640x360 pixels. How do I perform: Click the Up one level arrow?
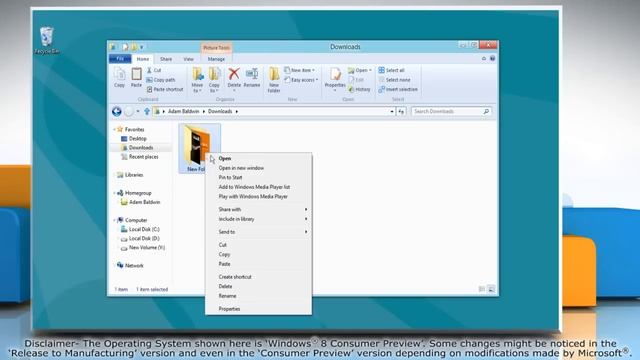click(x=147, y=111)
